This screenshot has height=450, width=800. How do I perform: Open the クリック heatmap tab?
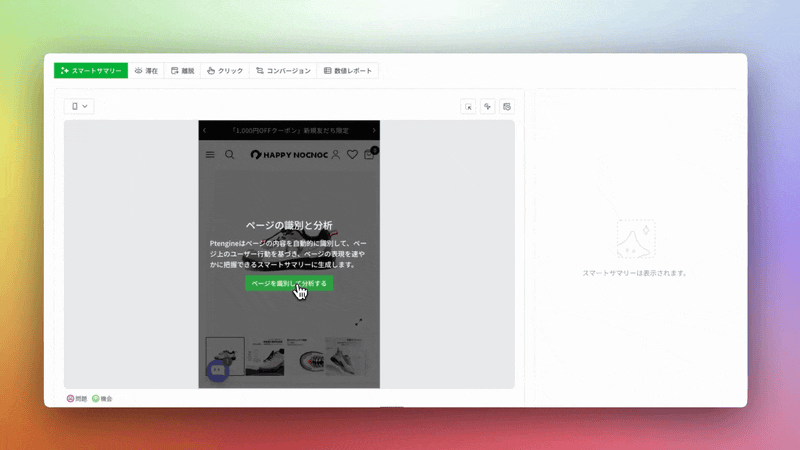tap(224, 71)
